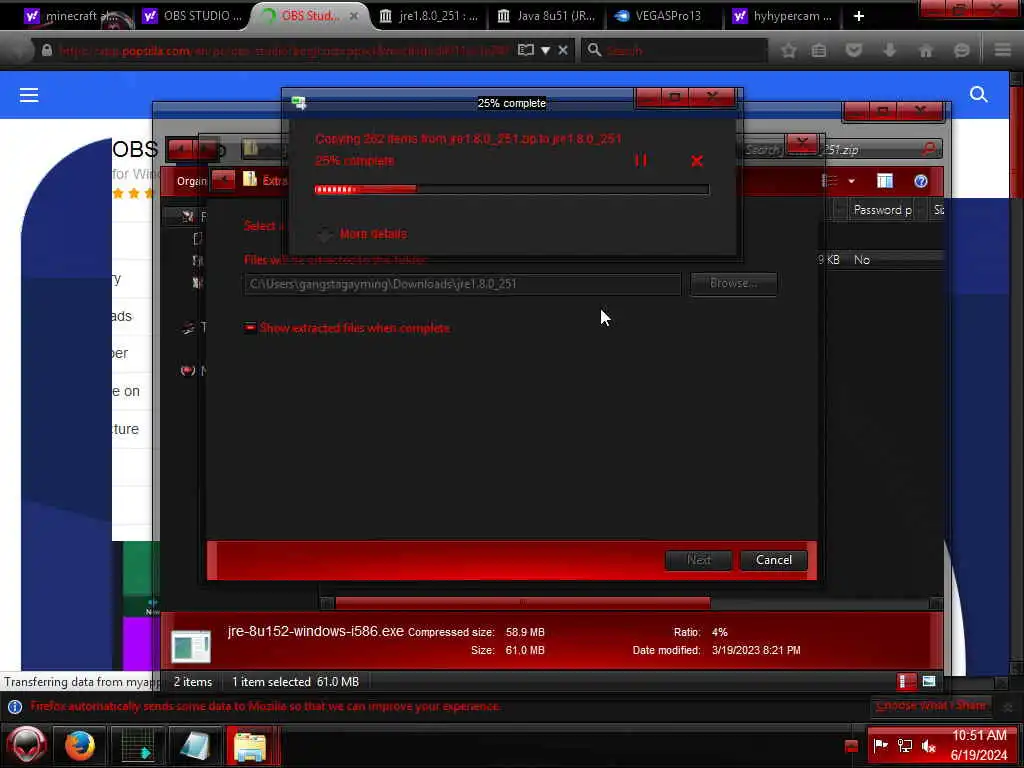Cancel the copy with the red X
The height and width of the screenshot is (768, 1024).
click(x=697, y=161)
